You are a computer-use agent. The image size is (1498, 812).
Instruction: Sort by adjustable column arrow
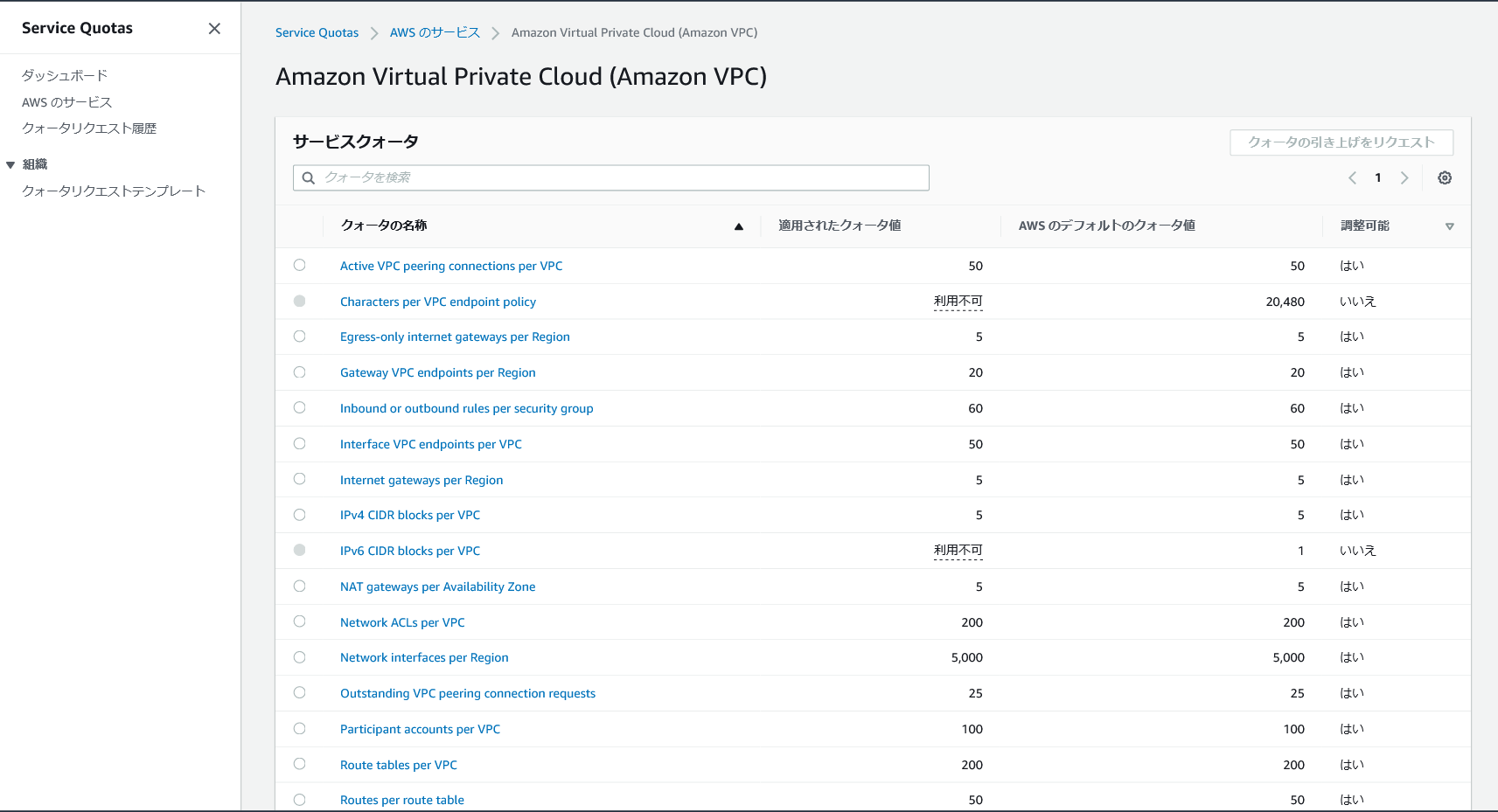[1450, 226]
